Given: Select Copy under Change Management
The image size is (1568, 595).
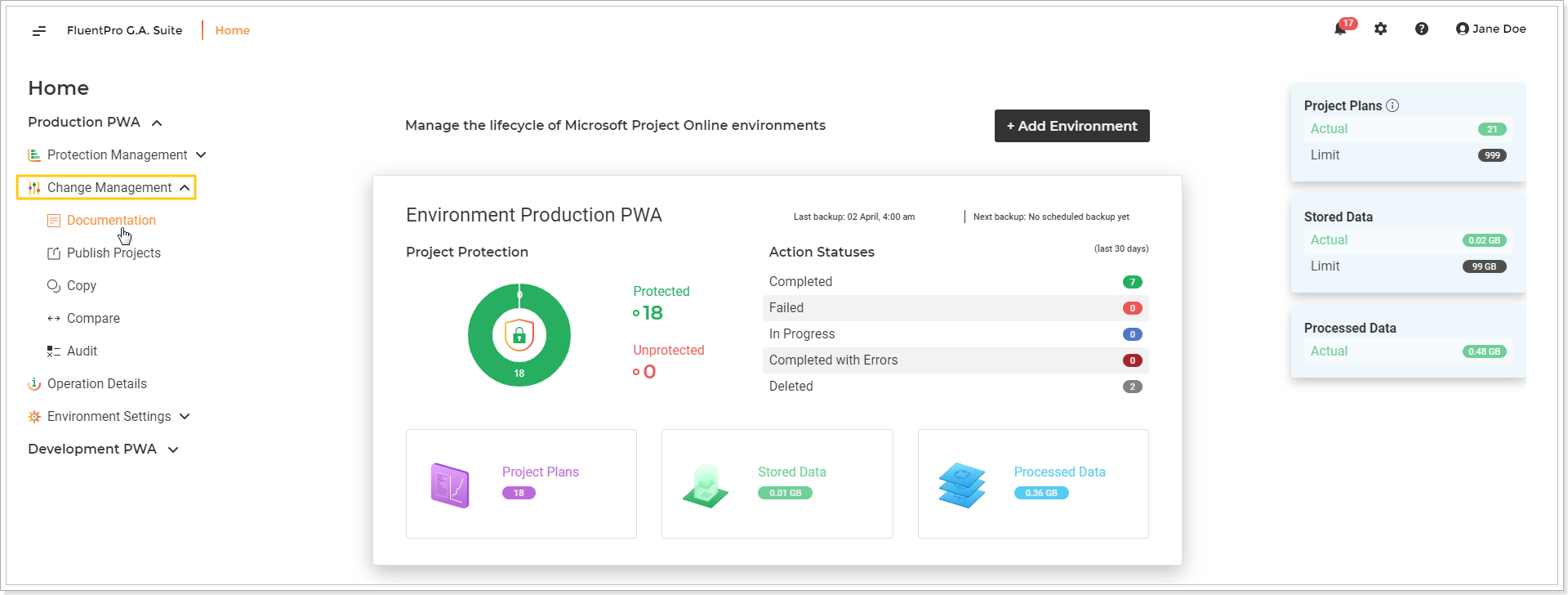Looking at the screenshot, I should 82,286.
